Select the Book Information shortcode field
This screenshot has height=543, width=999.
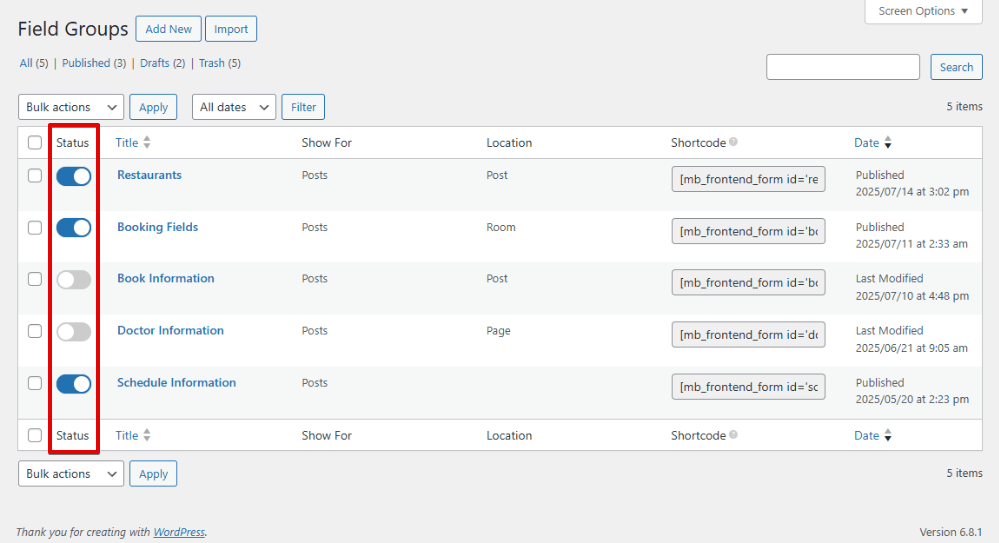[749, 282]
